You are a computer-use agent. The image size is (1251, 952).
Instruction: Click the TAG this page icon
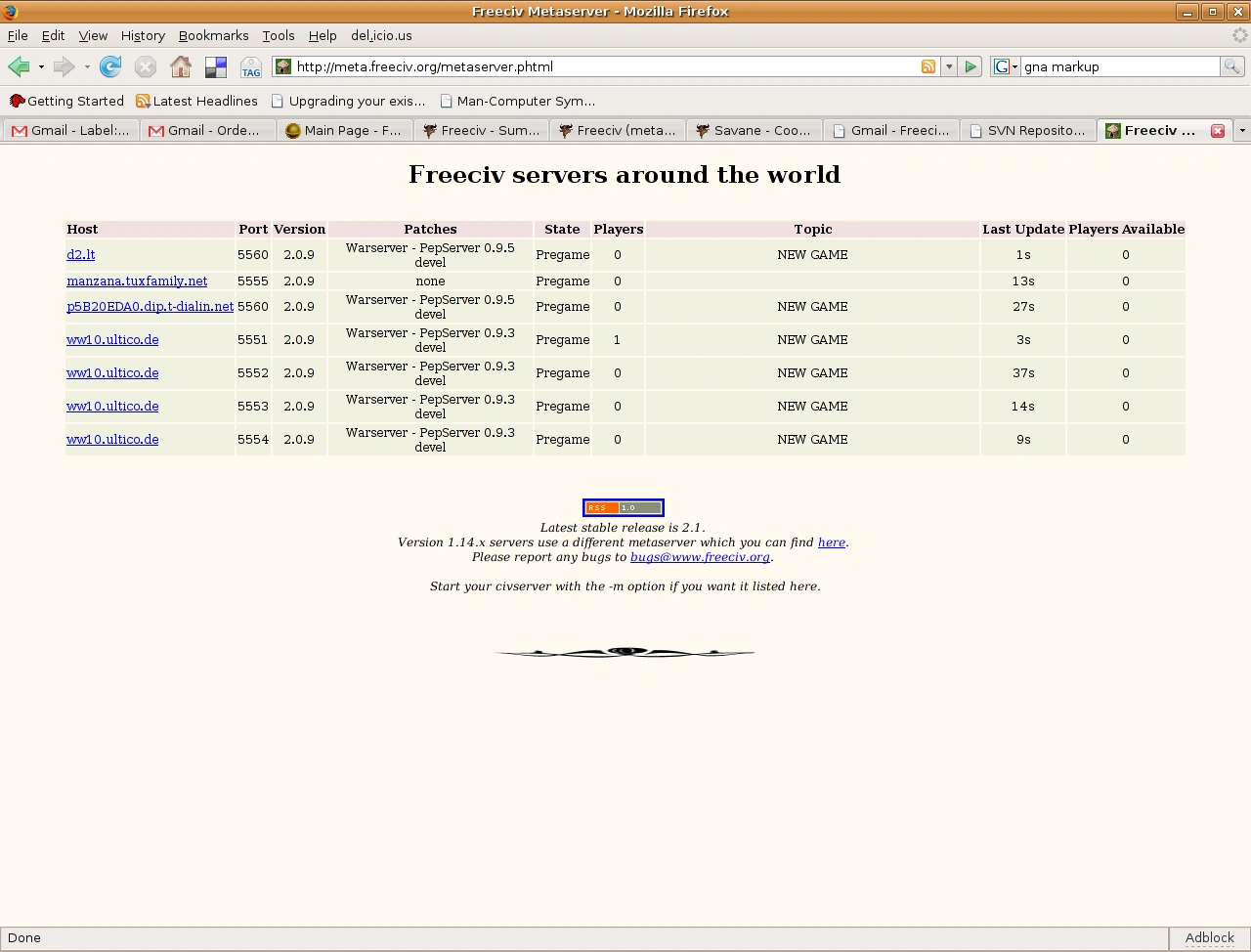pyautogui.click(x=251, y=66)
